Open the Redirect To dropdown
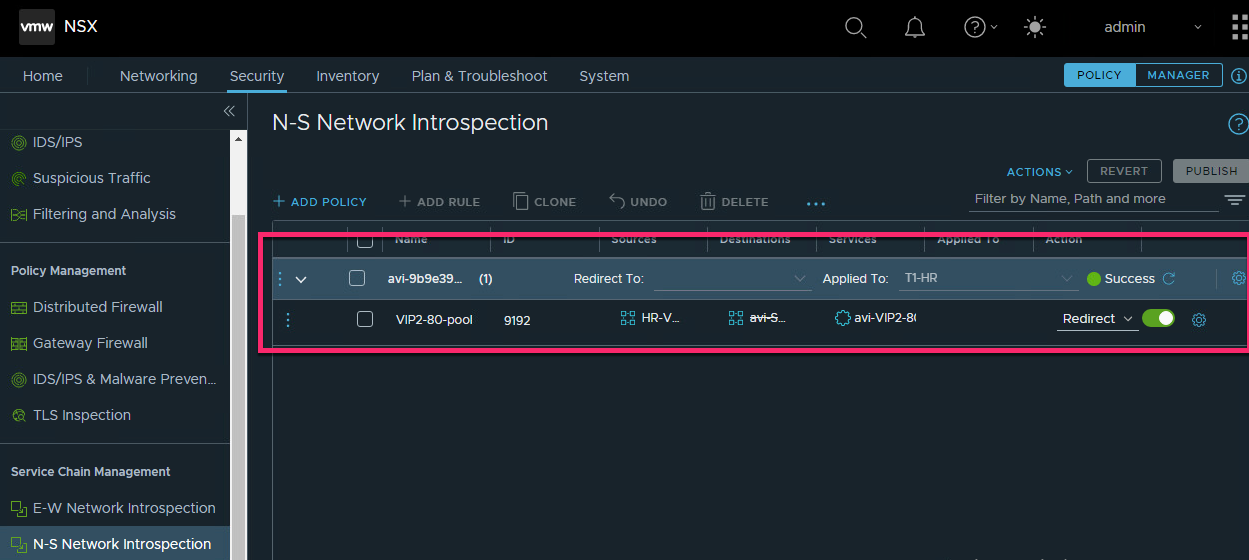The width and height of the screenshot is (1249, 560). coord(732,279)
